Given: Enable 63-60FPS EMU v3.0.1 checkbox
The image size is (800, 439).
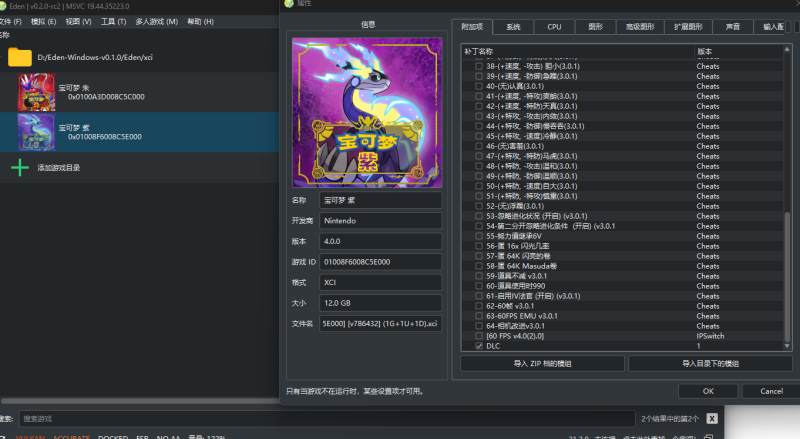Looking at the screenshot, I should (479, 316).
